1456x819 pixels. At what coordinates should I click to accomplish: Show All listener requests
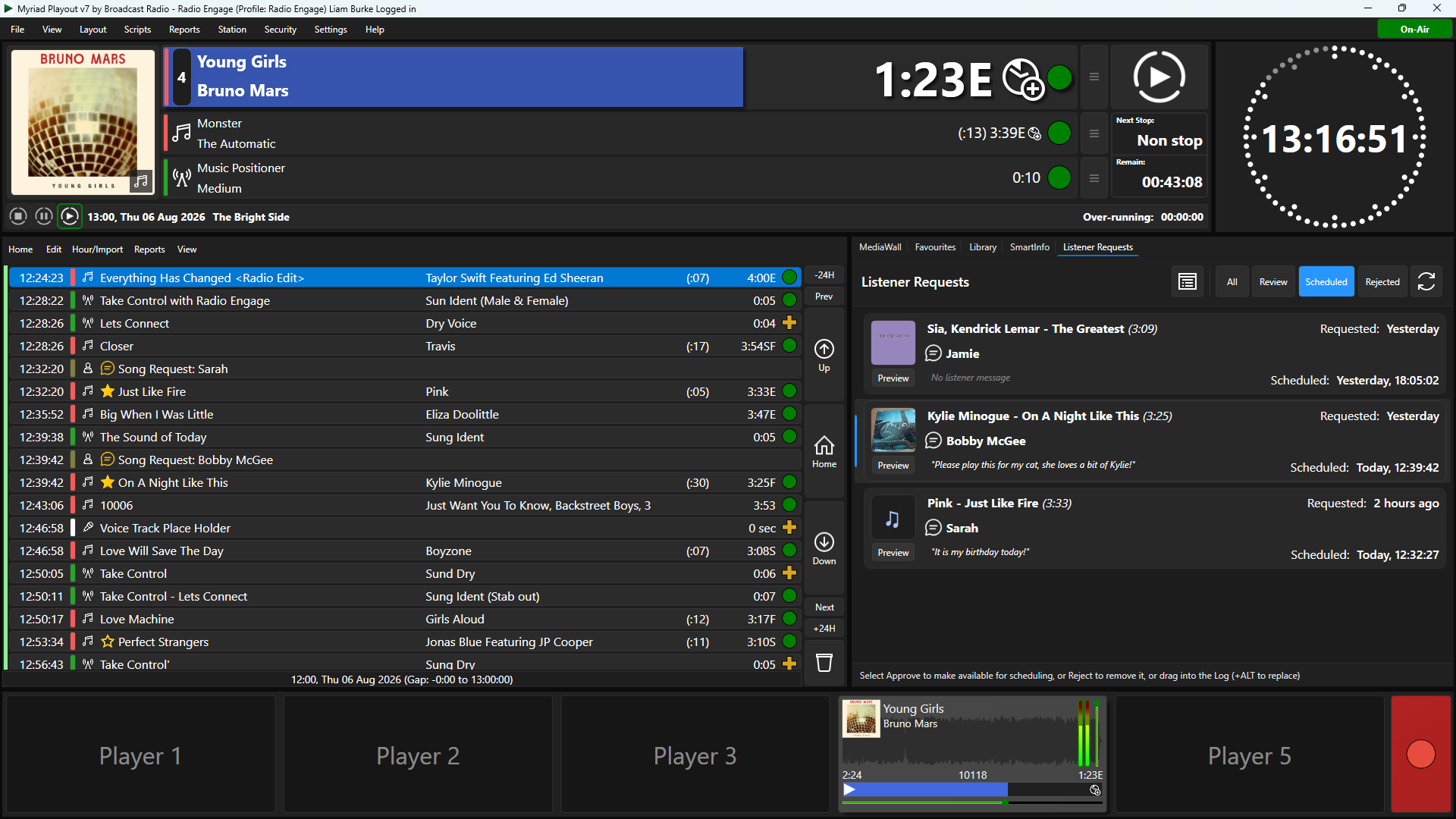tap(1232, 282)
